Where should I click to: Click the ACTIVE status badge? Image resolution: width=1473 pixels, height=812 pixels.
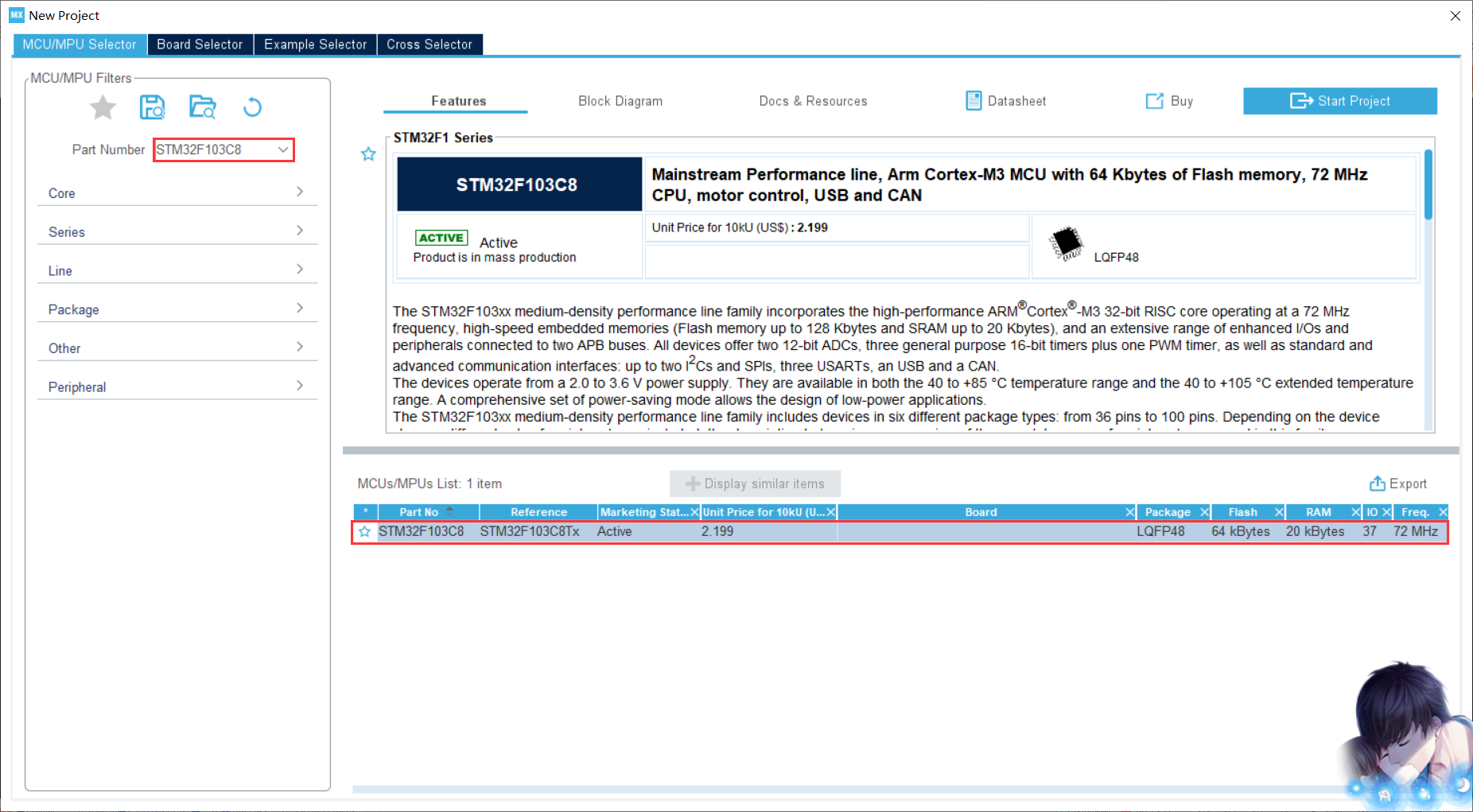tap(441, 238)
